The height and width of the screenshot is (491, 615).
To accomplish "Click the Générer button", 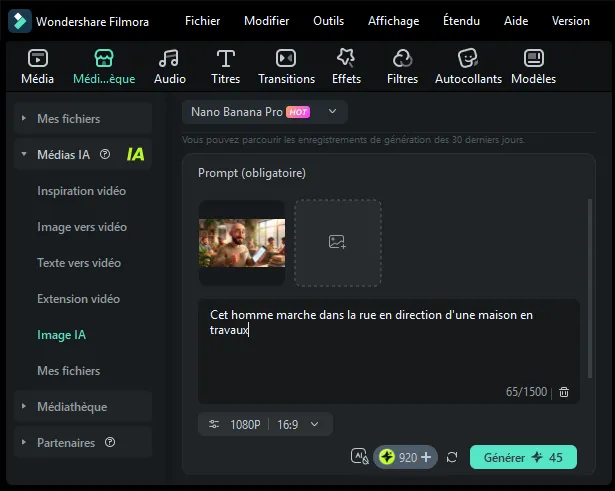I will [x=523, y=457].
